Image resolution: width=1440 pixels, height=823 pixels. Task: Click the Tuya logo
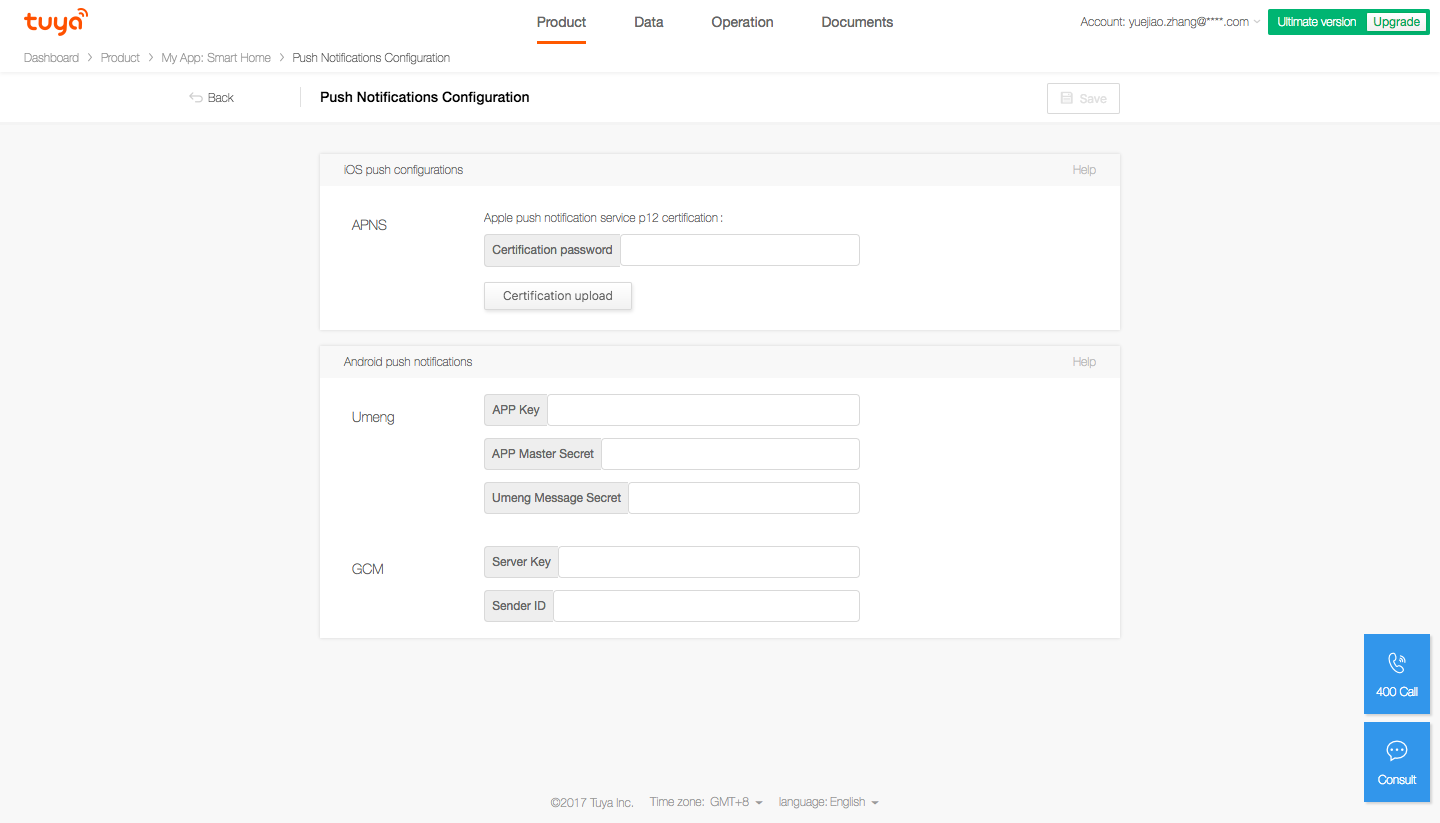click(x=56, y=21)
